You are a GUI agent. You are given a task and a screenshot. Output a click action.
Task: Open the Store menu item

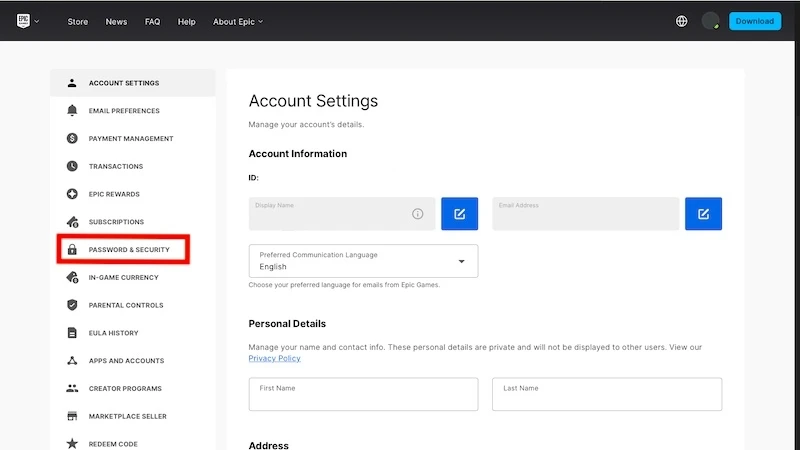(x=78, y=21)
